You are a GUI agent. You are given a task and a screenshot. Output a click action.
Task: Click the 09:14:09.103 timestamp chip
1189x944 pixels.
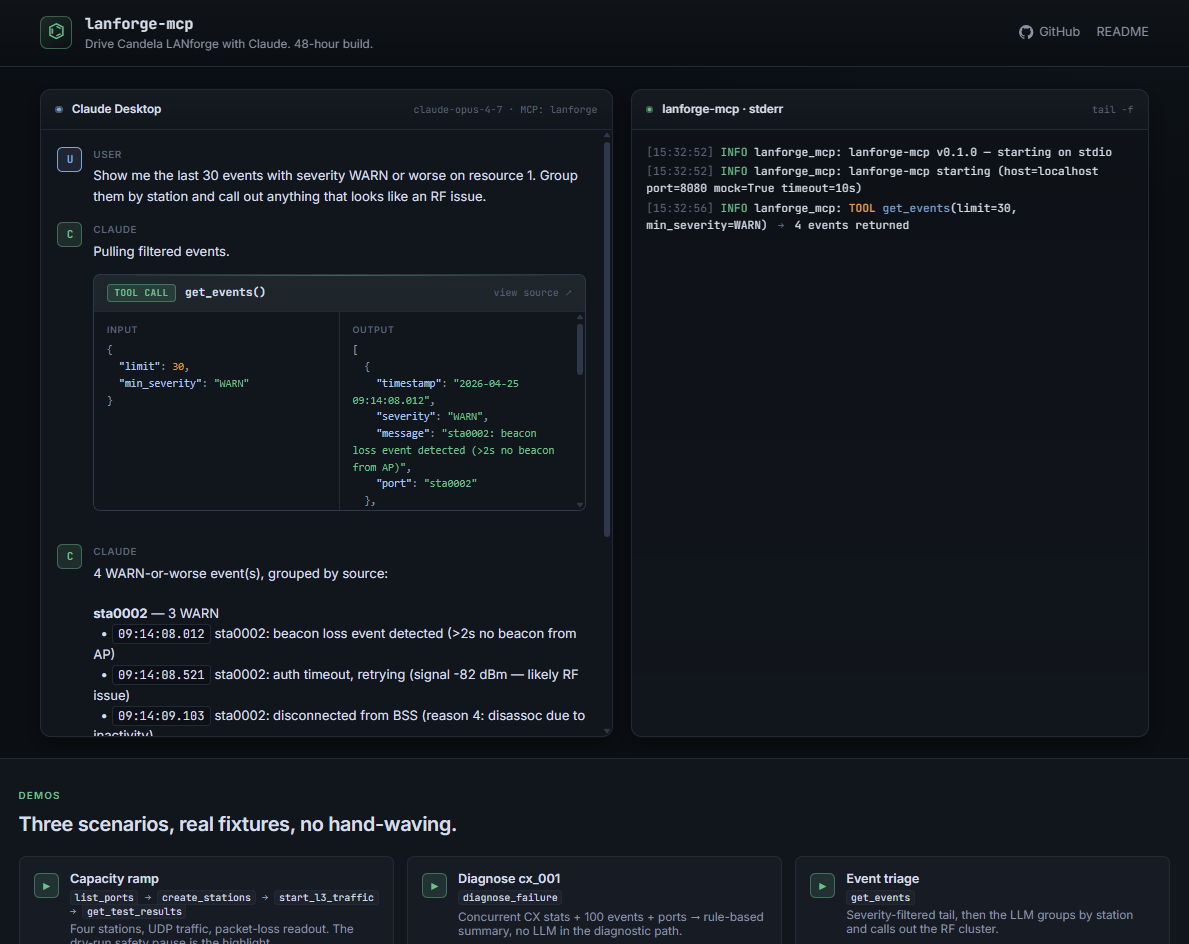[162, 716]
